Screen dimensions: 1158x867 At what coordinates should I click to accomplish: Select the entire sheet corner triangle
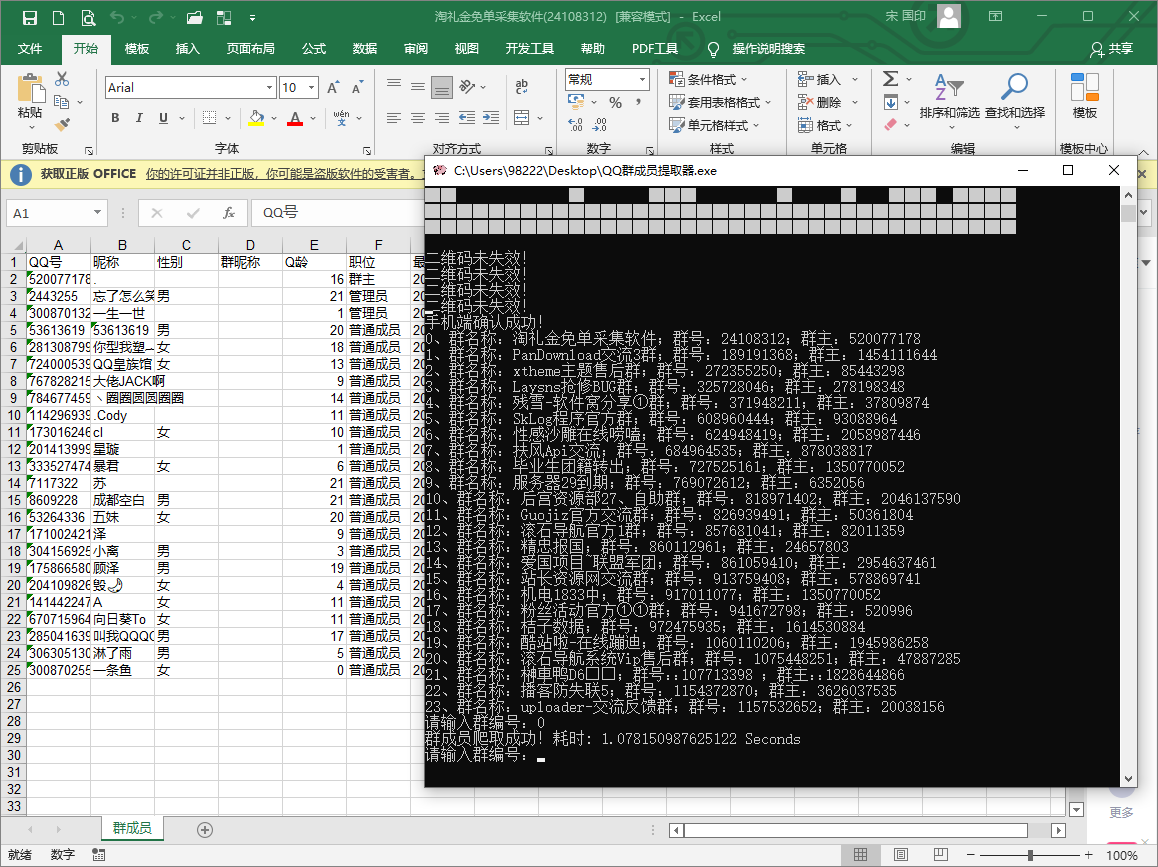[x=16, y=244]
